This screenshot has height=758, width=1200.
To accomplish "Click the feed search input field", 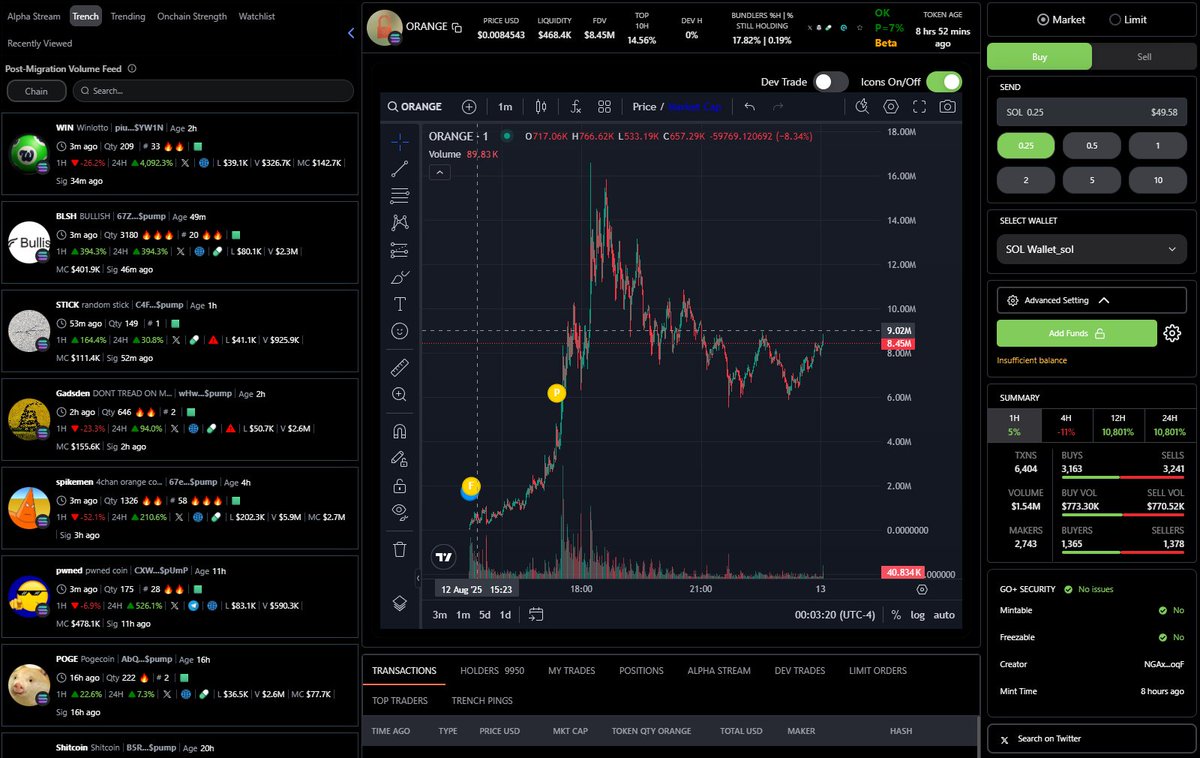I will [x=213, y=91].
